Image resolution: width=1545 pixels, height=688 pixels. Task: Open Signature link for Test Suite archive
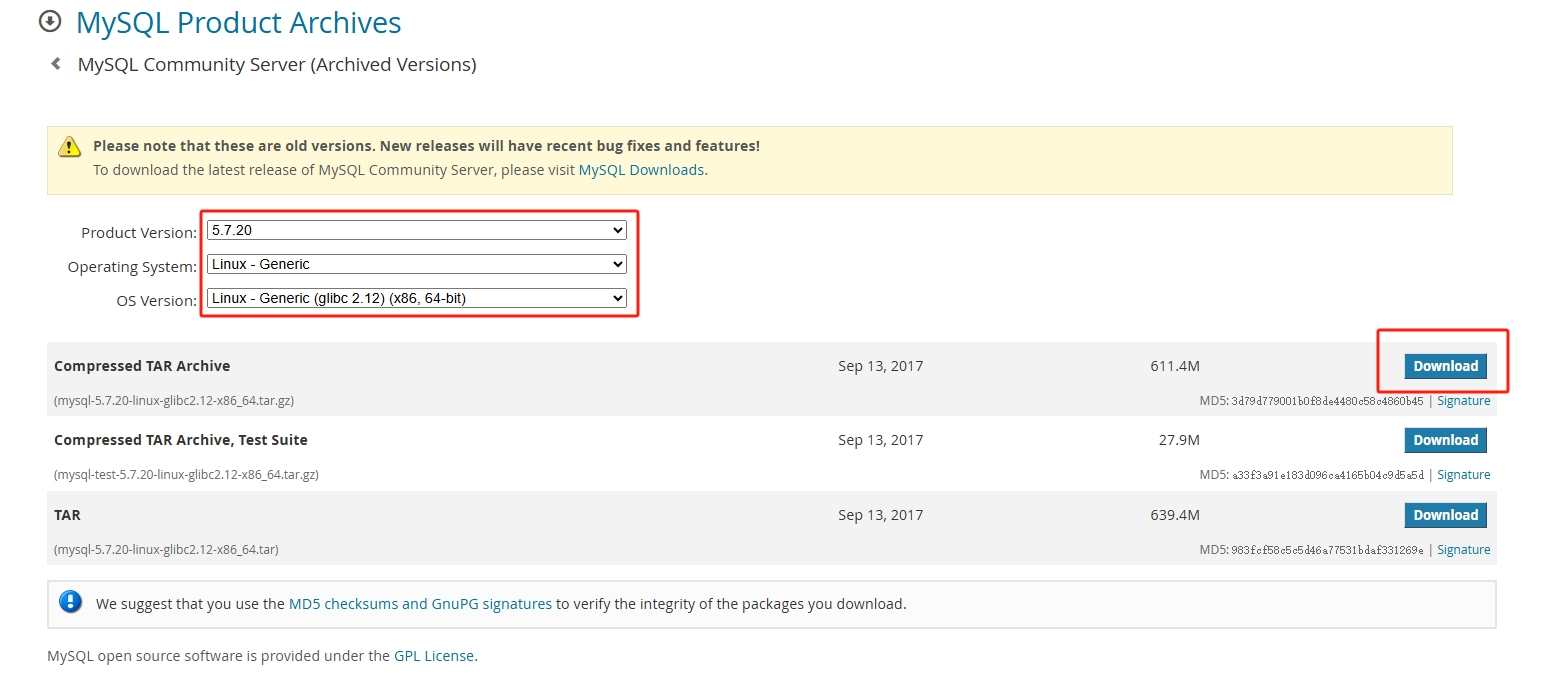click(x=1463, y=475)
